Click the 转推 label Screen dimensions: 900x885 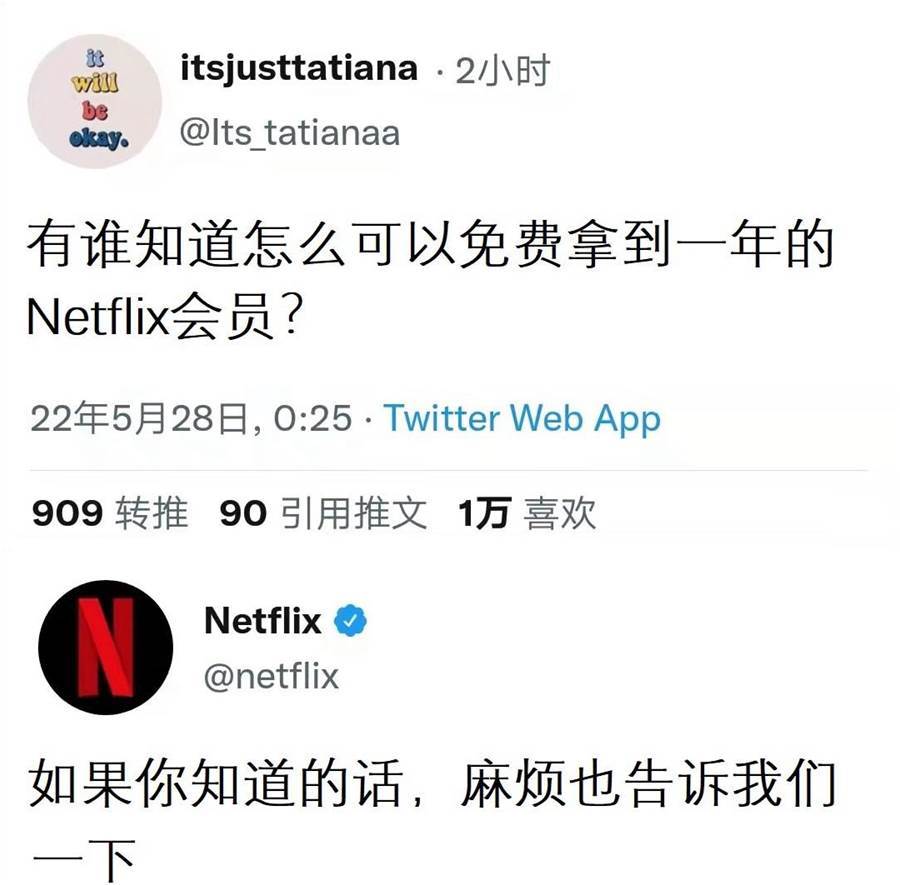click(x=152, y=513)
